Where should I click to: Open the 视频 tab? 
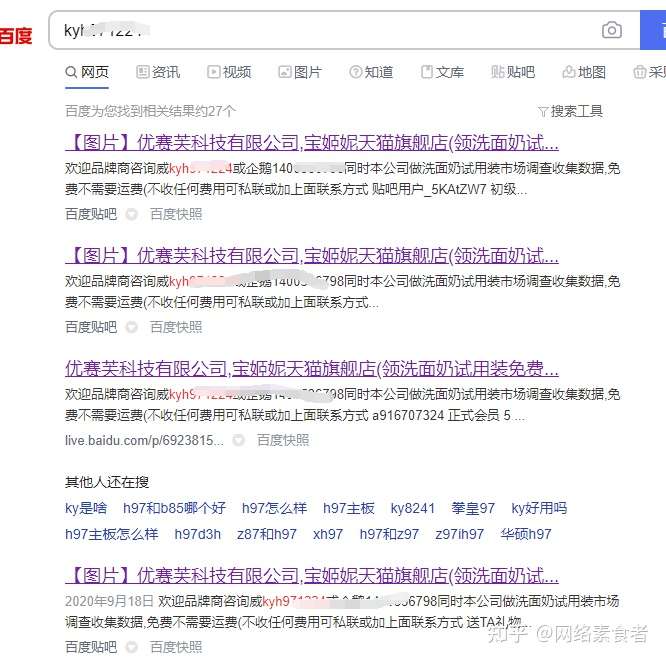[229, 72]
